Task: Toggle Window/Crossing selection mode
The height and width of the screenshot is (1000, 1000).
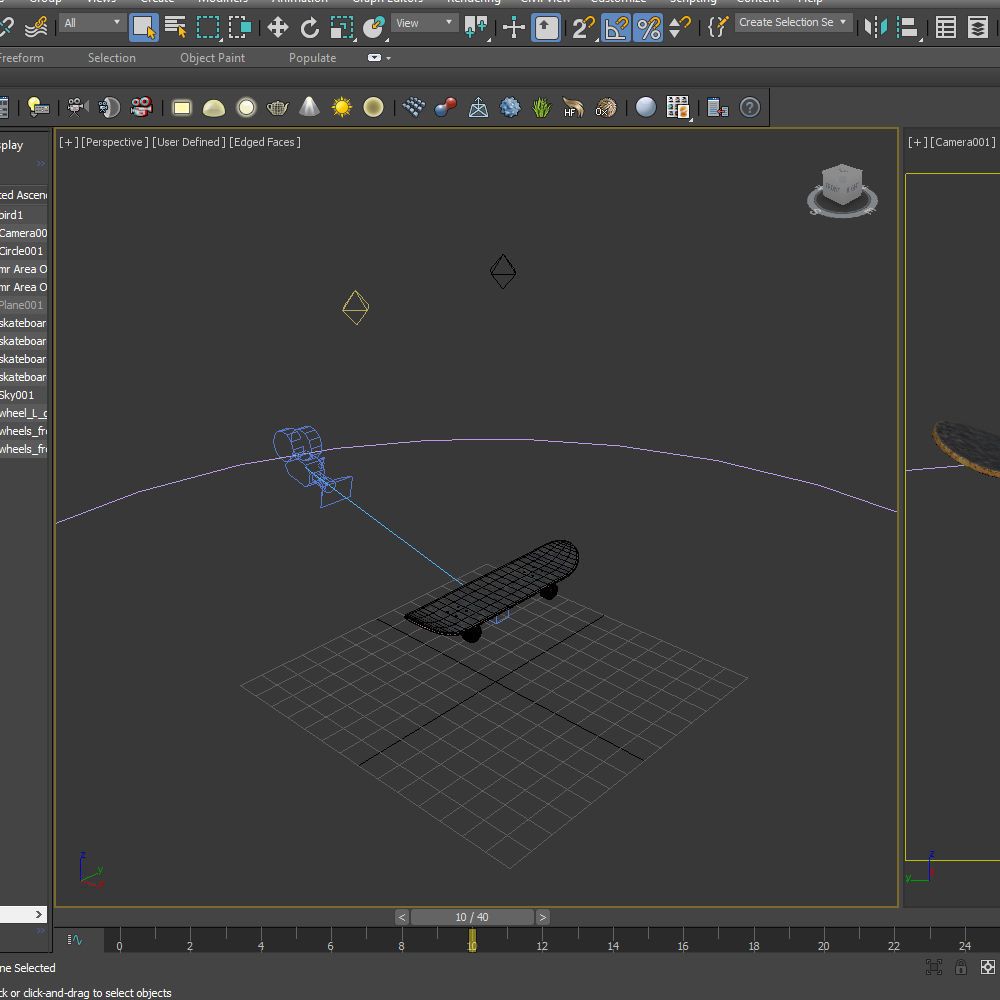Action: pos(240,27)
